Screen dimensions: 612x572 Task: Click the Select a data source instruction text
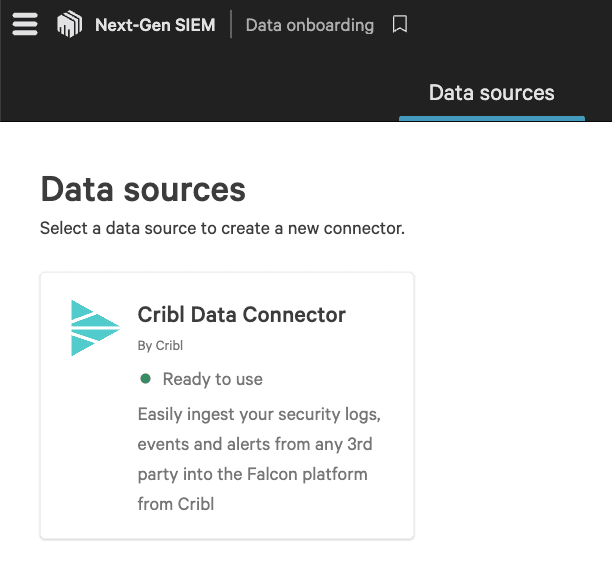coord(221,228)
